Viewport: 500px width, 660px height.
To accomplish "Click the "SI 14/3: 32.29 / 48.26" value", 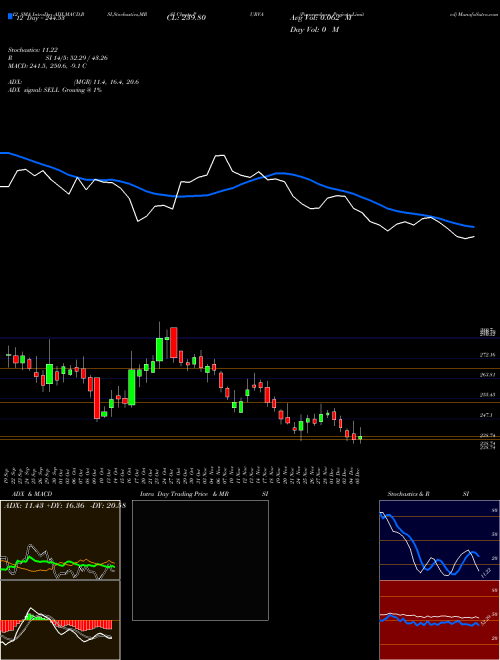I will tap(77, 58).
